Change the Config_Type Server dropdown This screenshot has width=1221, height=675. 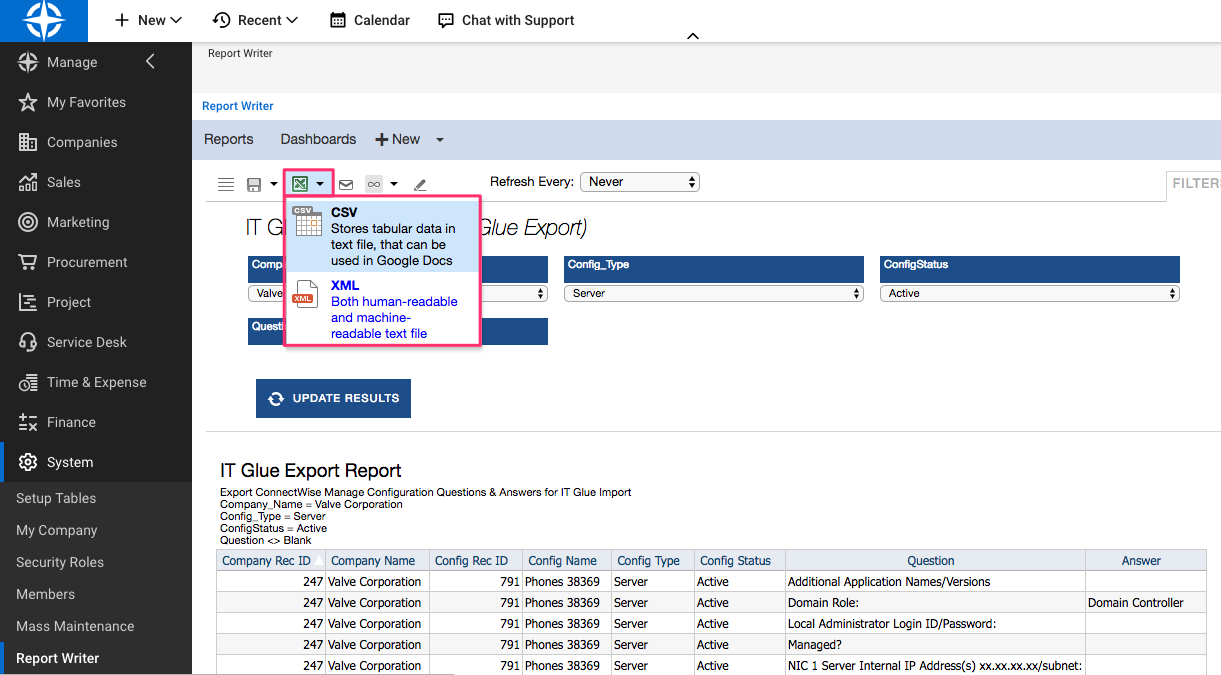coord(713,293)
